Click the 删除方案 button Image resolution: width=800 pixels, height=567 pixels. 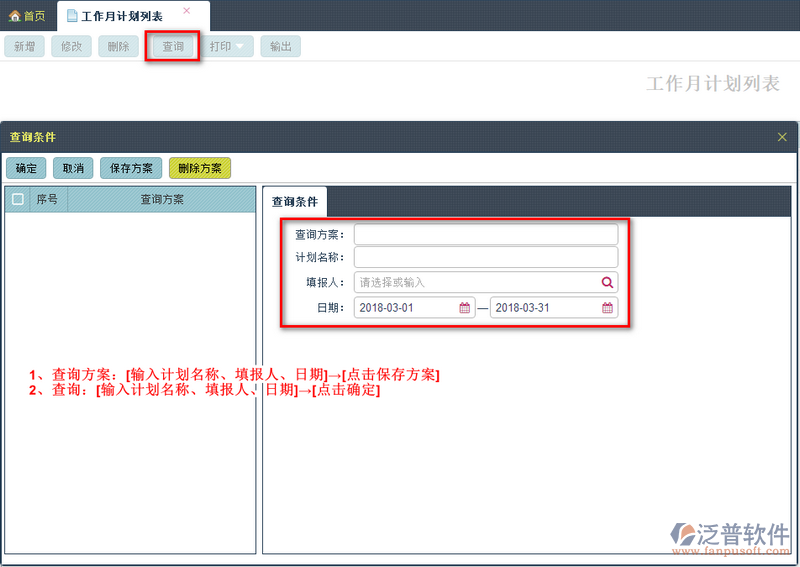pos(200,168)
